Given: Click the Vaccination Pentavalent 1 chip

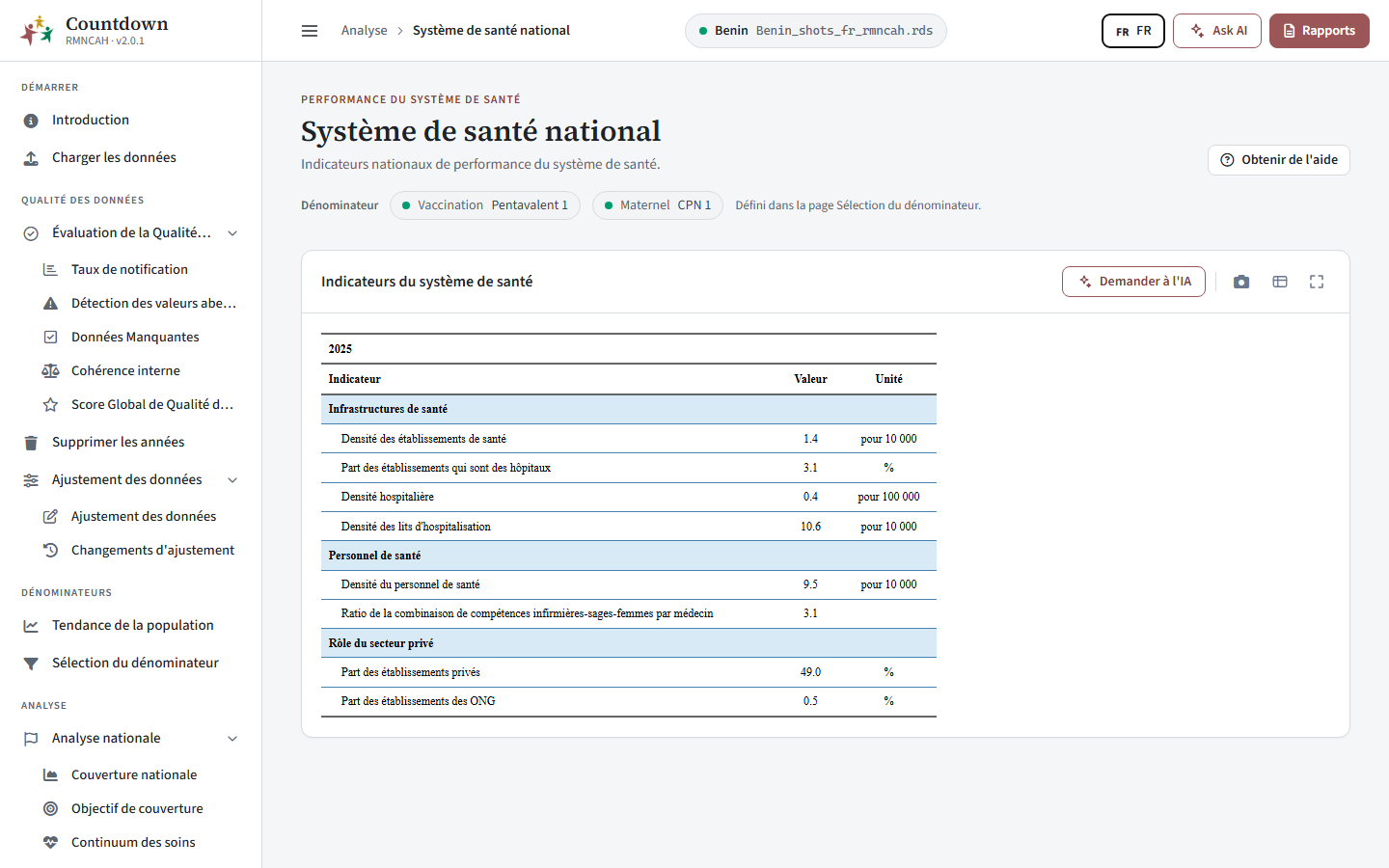Looking at the screenshot, I should point(485,205).
